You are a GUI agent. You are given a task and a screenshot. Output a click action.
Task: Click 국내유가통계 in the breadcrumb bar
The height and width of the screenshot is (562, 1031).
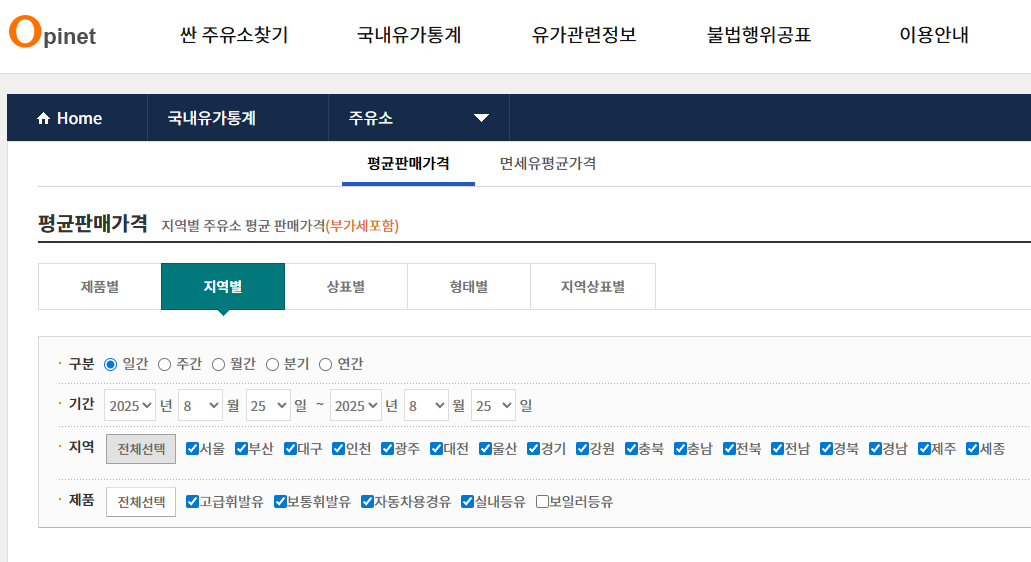[x=212, y=118]
